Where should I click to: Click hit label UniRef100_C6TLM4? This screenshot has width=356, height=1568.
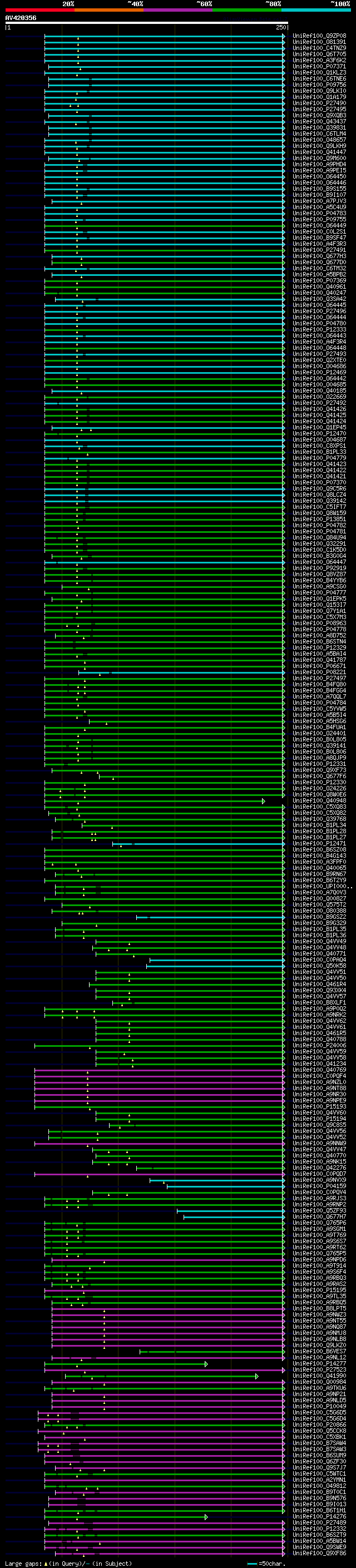(x=319, y=134)
